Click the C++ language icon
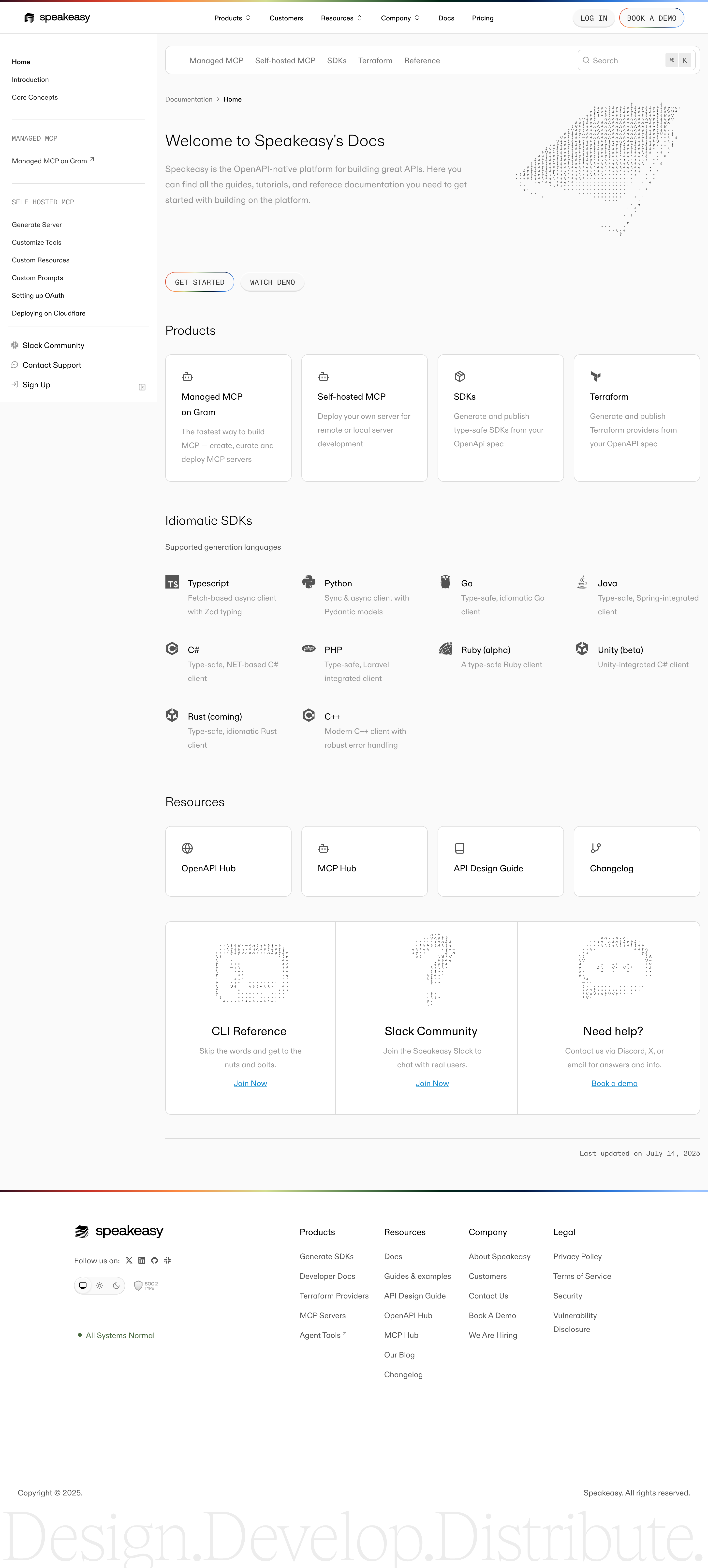Screen dimensions: 708x1568 pyautogui.click(x=309, y=715)
